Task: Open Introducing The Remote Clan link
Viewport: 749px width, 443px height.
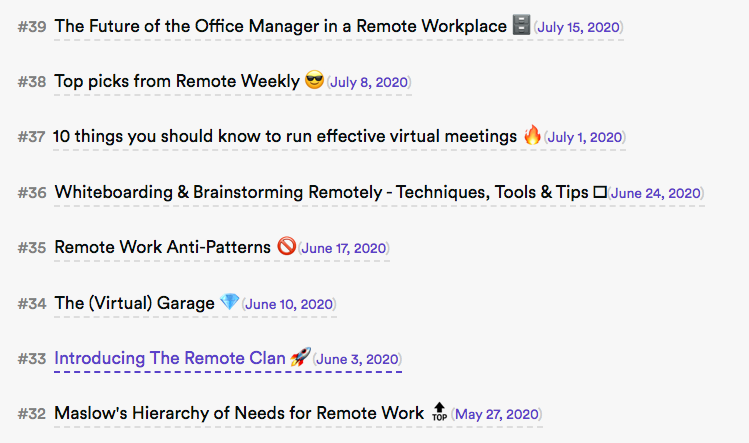Action: tap(170, 358)
